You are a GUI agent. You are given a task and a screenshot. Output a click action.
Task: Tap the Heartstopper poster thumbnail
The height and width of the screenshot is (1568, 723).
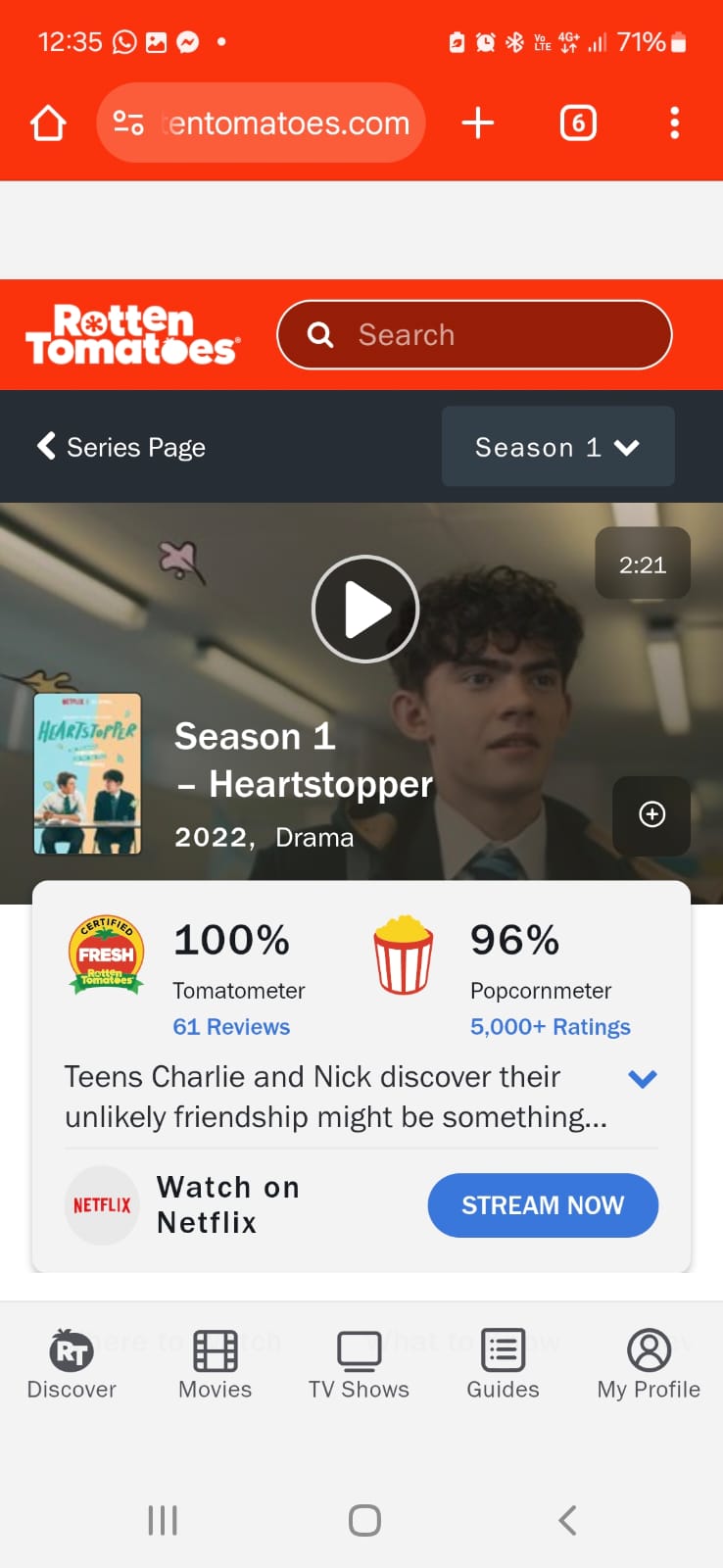tap(88, 774)
